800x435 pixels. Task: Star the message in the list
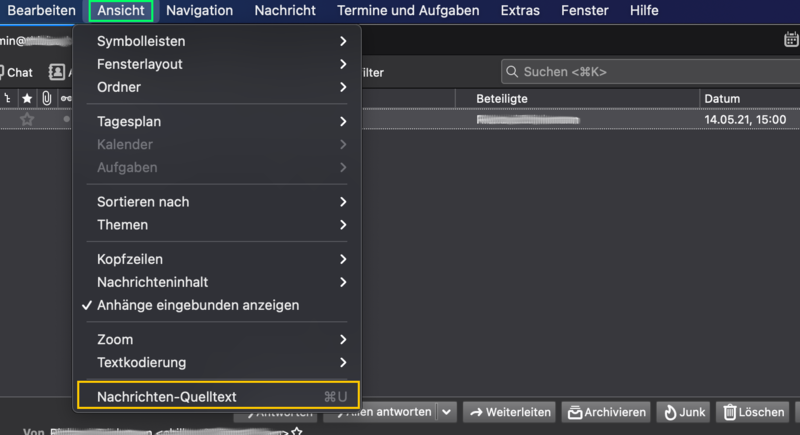(27, 119)
